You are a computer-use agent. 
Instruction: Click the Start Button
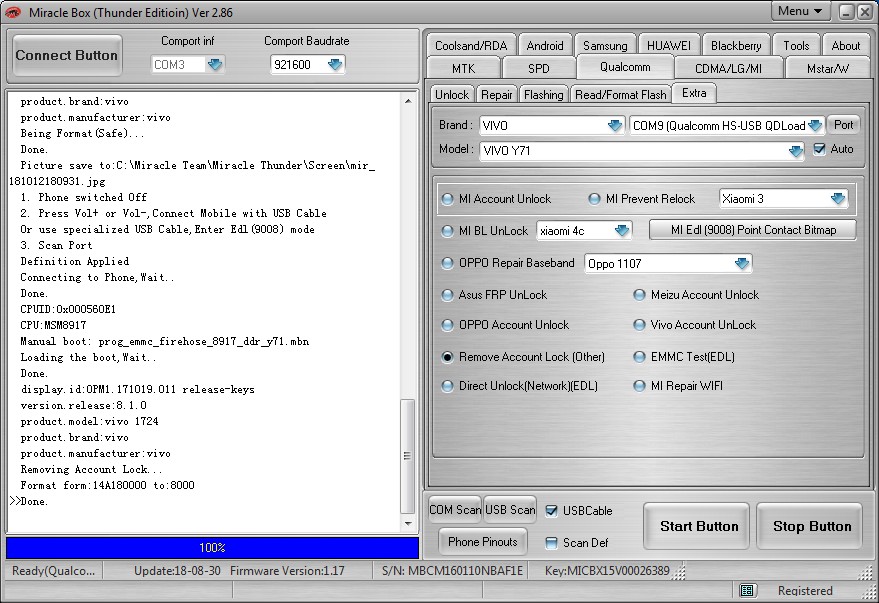(698, 526)
